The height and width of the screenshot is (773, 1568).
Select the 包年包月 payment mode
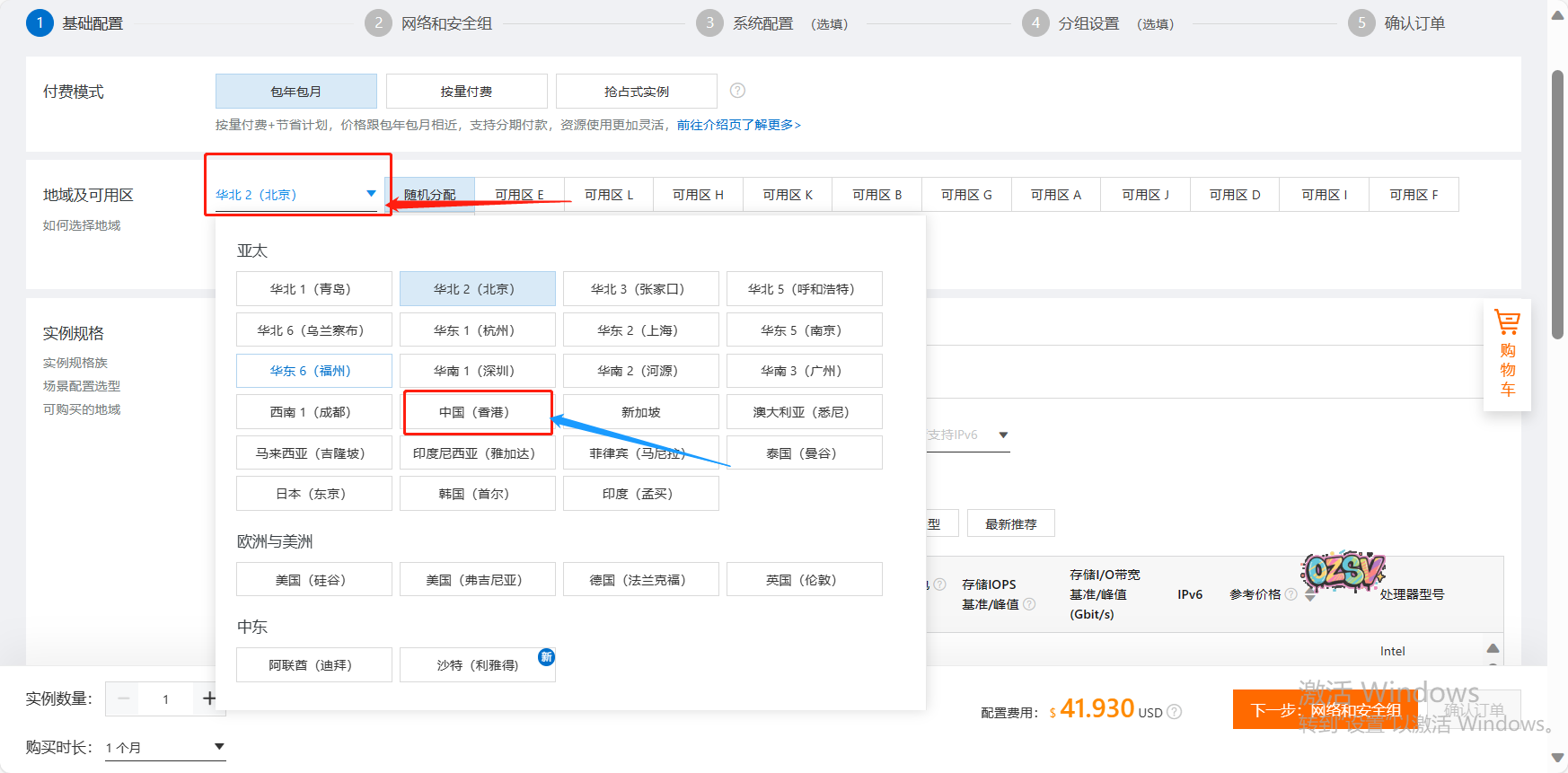tap(295, 92)
